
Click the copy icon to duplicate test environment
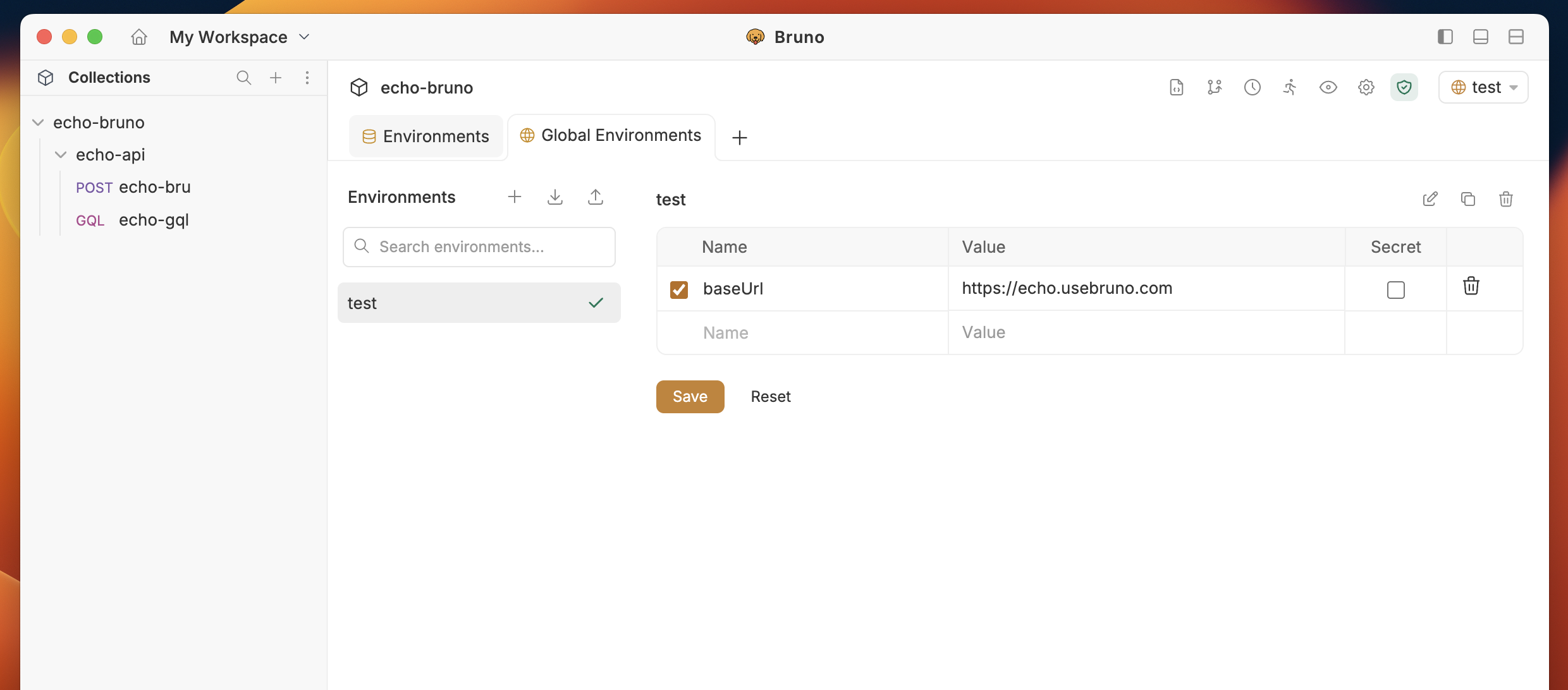[1467, 199]
